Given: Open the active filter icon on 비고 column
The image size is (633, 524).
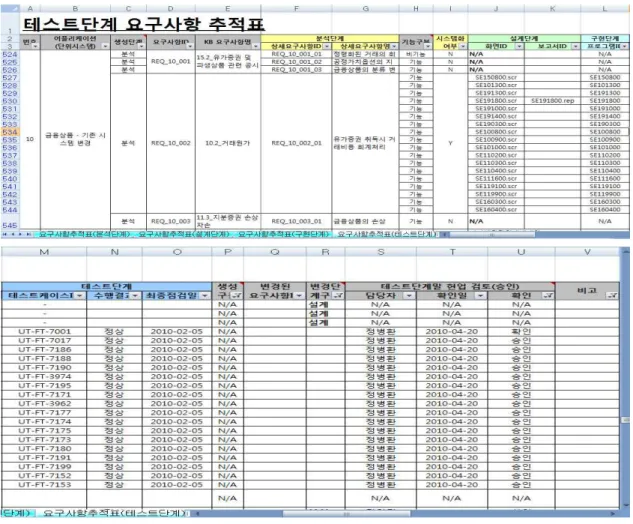Looking at the screenshot, I should (612, 296).
